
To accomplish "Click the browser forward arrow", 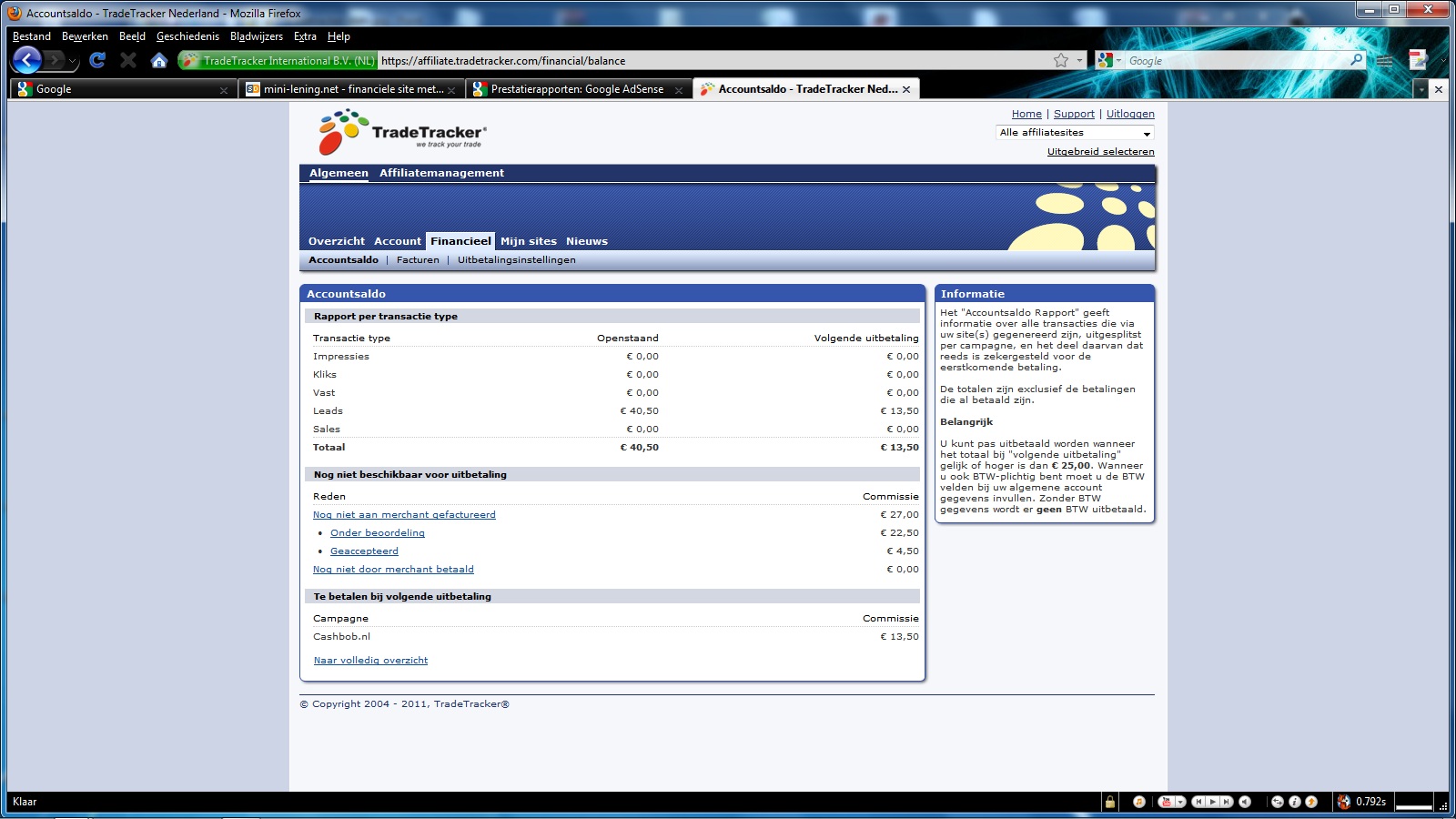I will [55, 60].
